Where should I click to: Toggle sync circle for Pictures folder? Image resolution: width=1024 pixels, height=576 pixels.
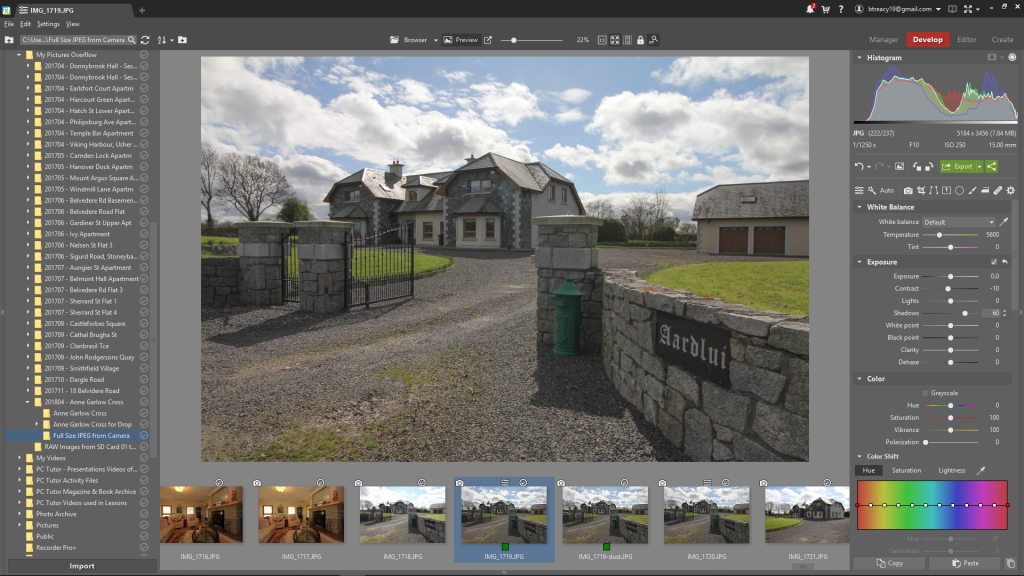click(144, 525)
